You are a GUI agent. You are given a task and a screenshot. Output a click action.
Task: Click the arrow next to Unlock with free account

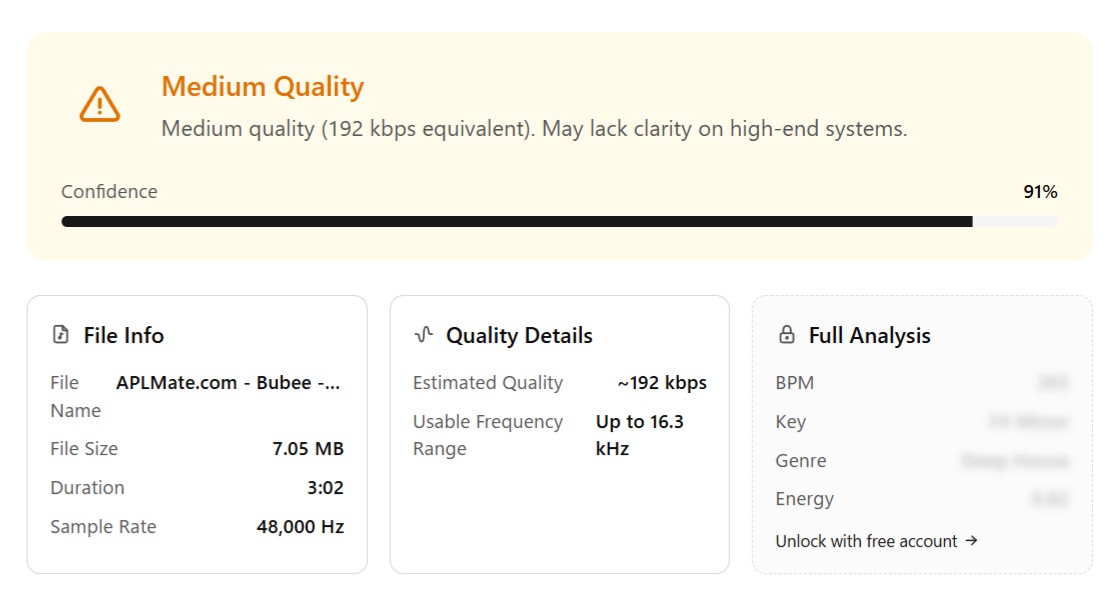click(971, 540)
